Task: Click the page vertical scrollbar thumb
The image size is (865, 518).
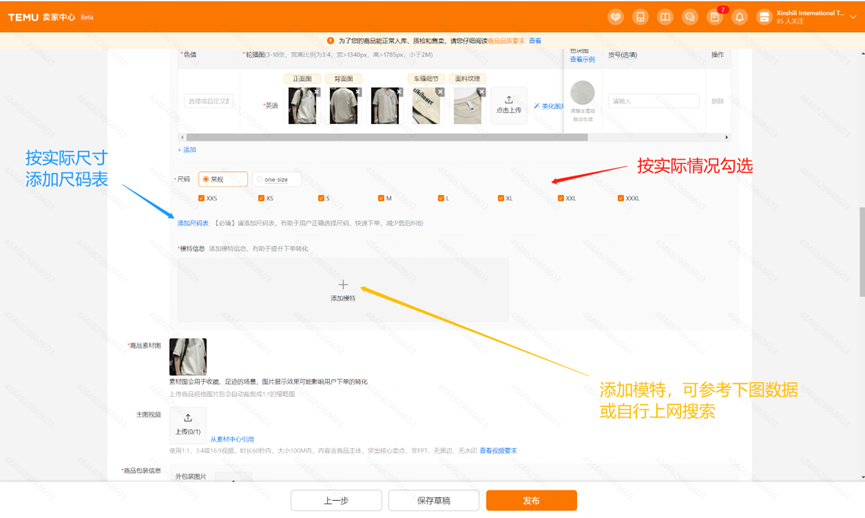Action: coord(862,252)
